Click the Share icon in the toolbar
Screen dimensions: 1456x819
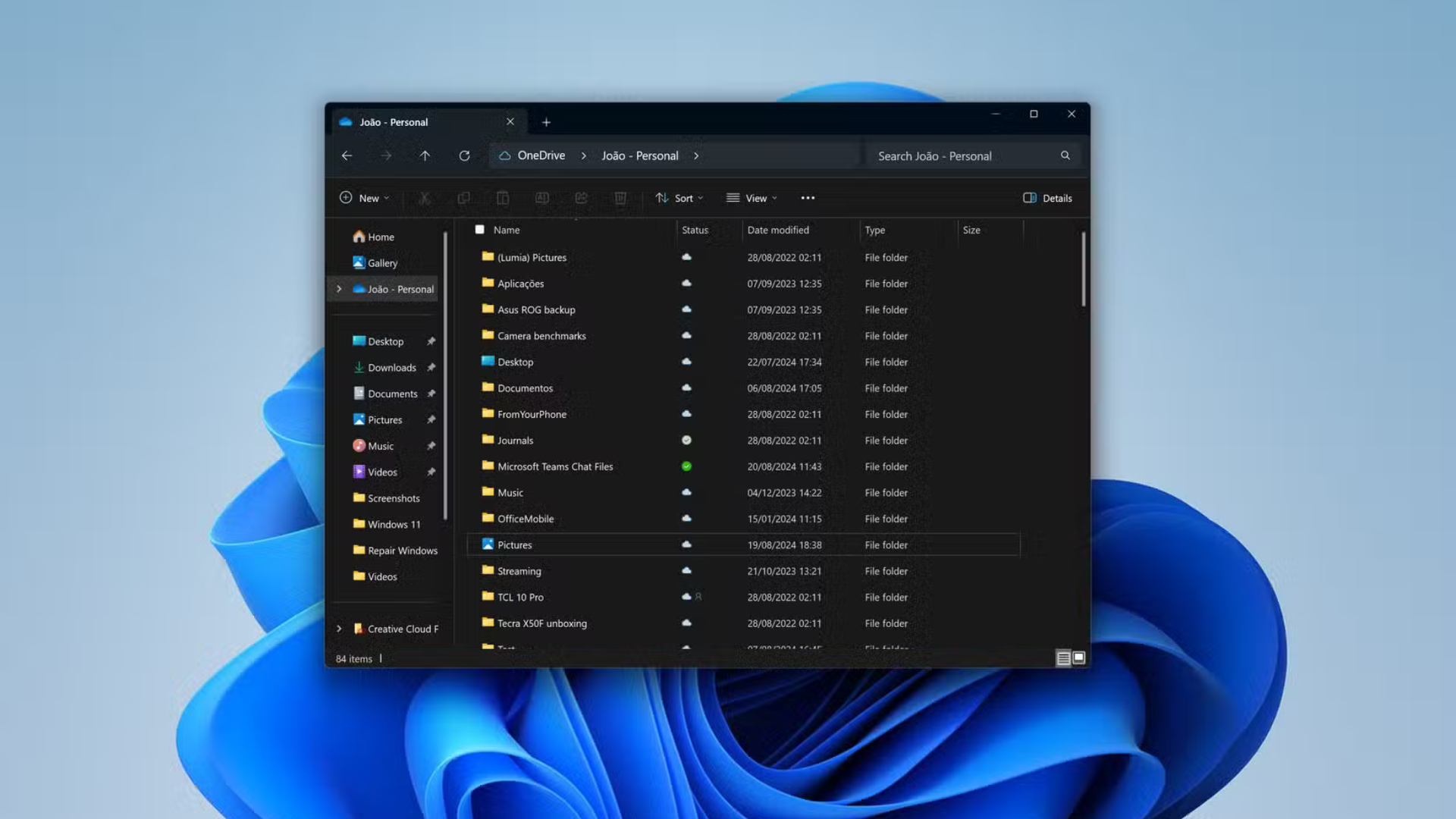point(581,198)
